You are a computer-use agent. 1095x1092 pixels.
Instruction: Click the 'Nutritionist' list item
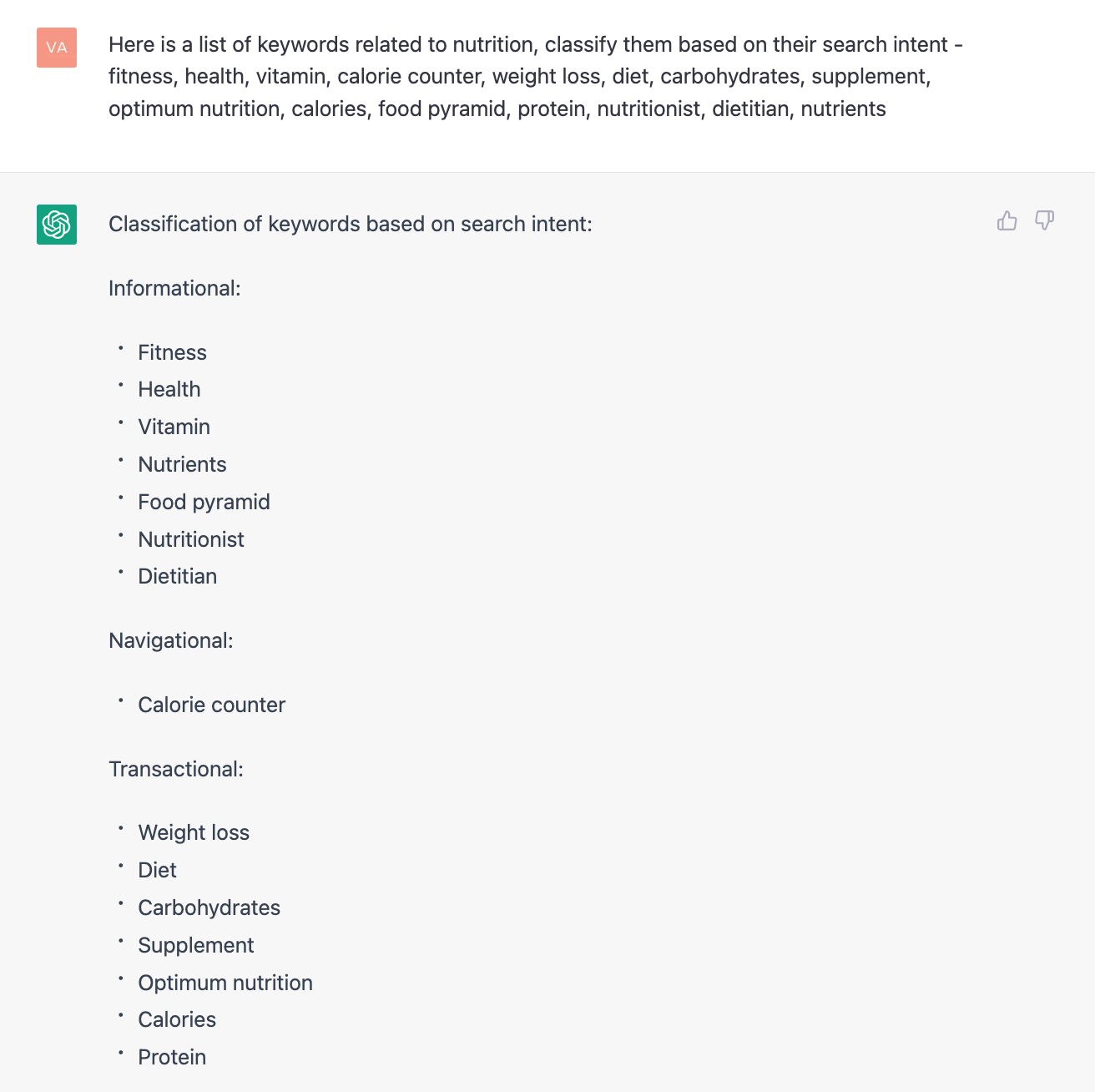tap(191, 540)
